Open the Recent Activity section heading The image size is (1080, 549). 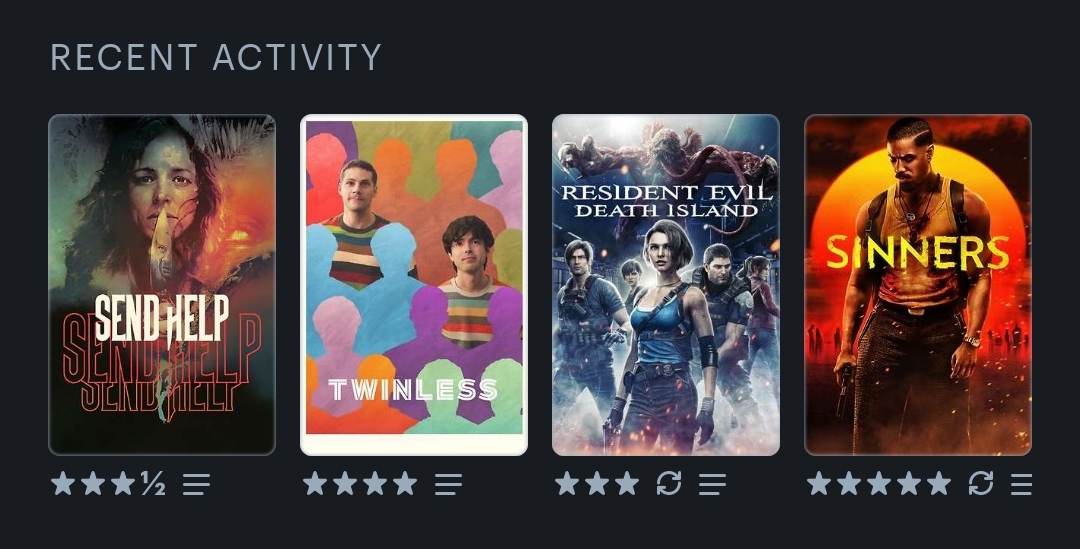216,57
